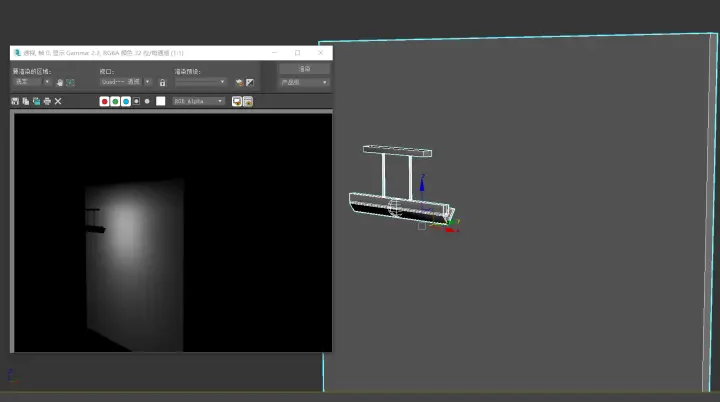Open the area to render dropdown

32,82
